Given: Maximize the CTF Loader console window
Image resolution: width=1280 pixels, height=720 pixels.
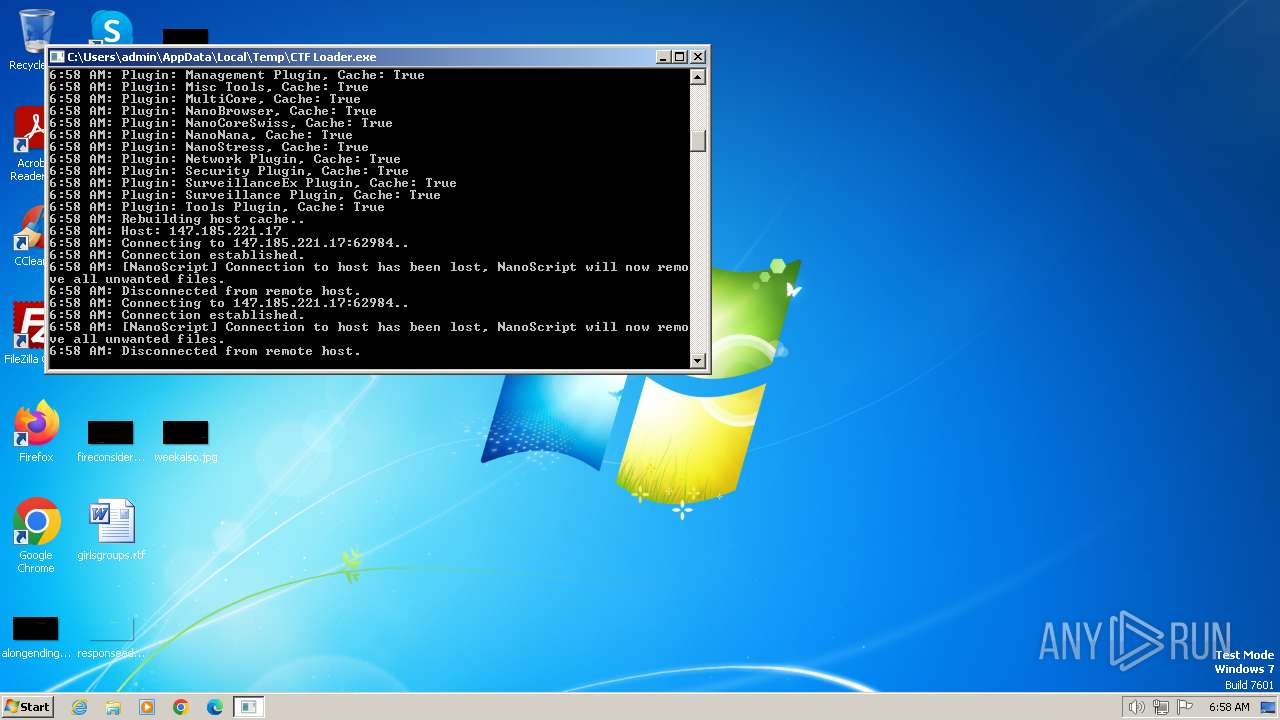Looking at the screenshot, I should (680, 57).
